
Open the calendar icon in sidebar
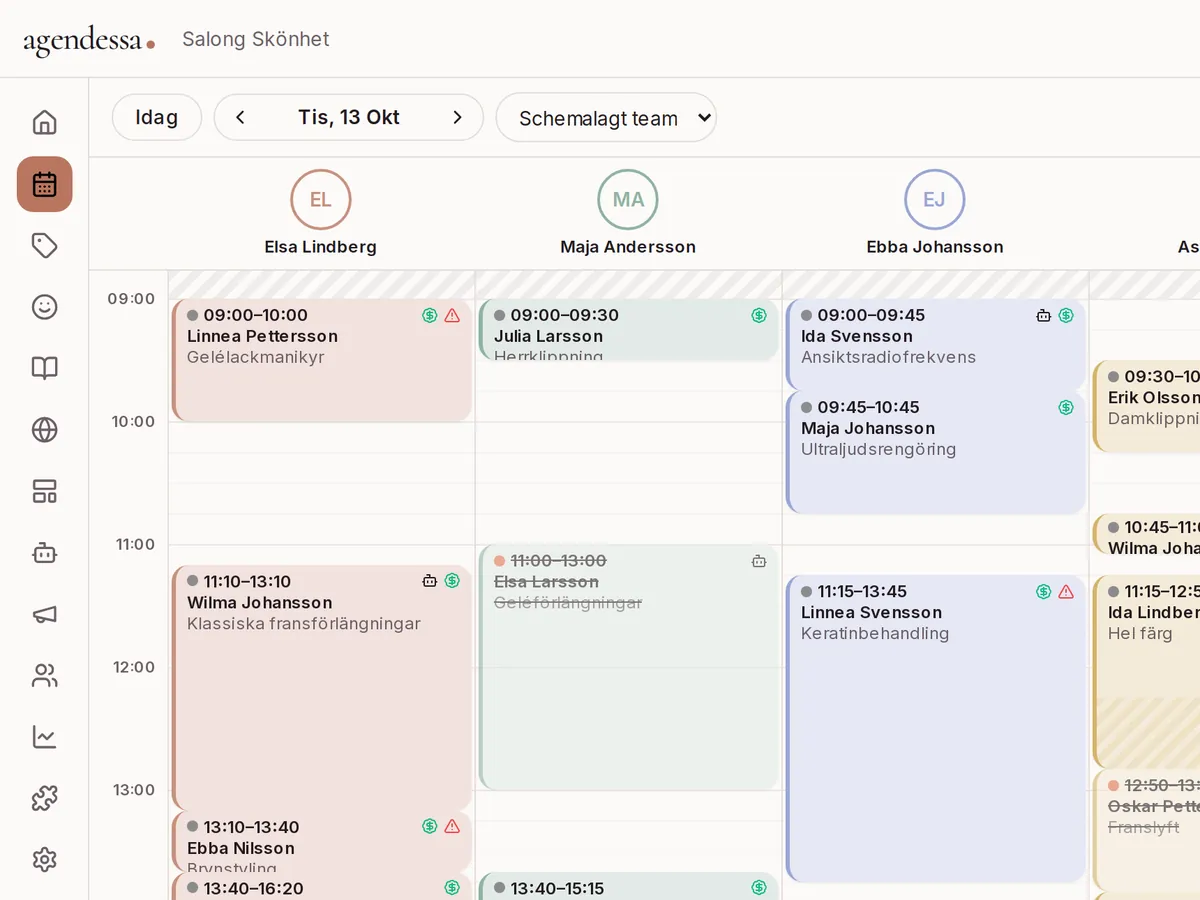[x=44, y=184]
